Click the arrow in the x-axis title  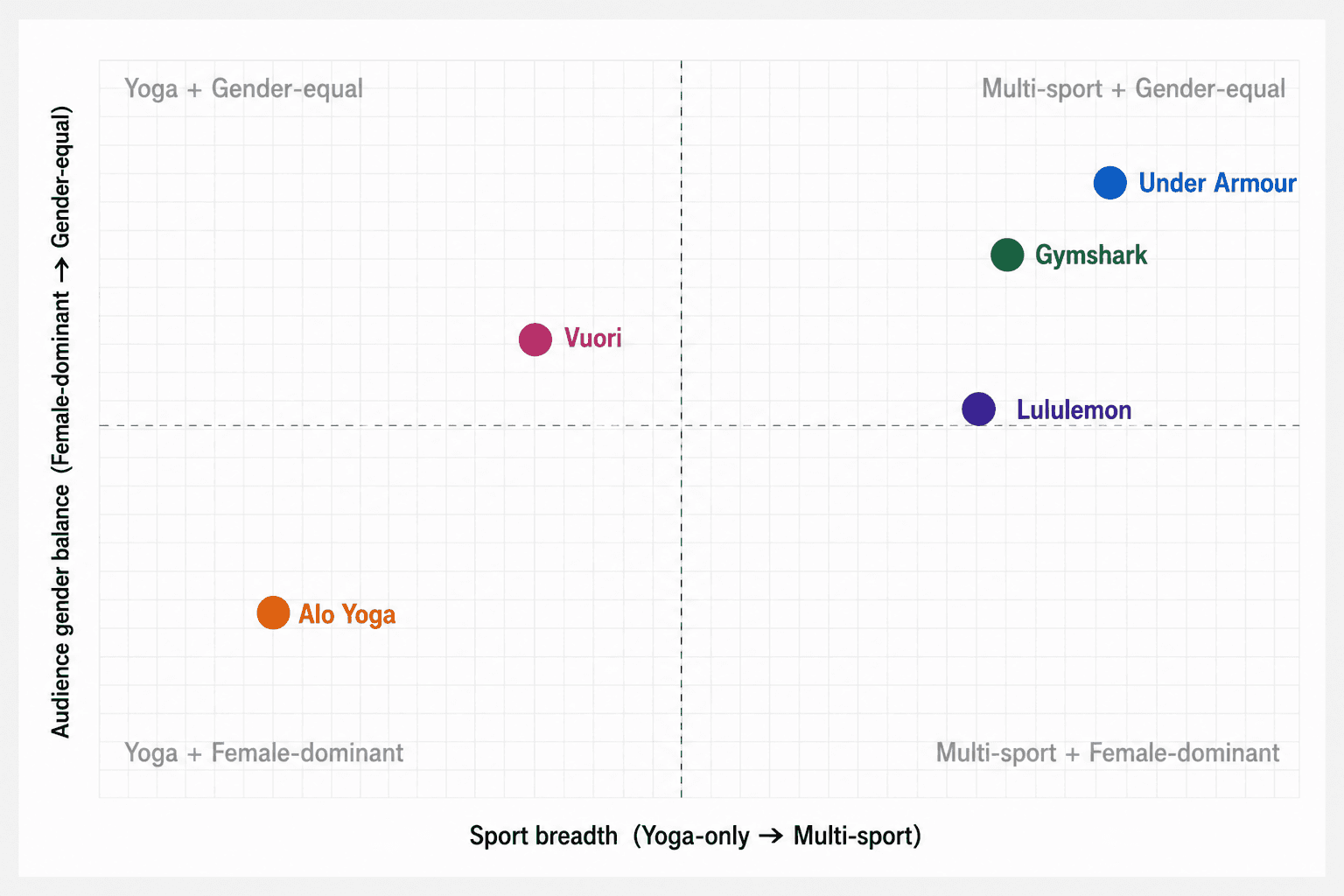(x=771, y=836)
